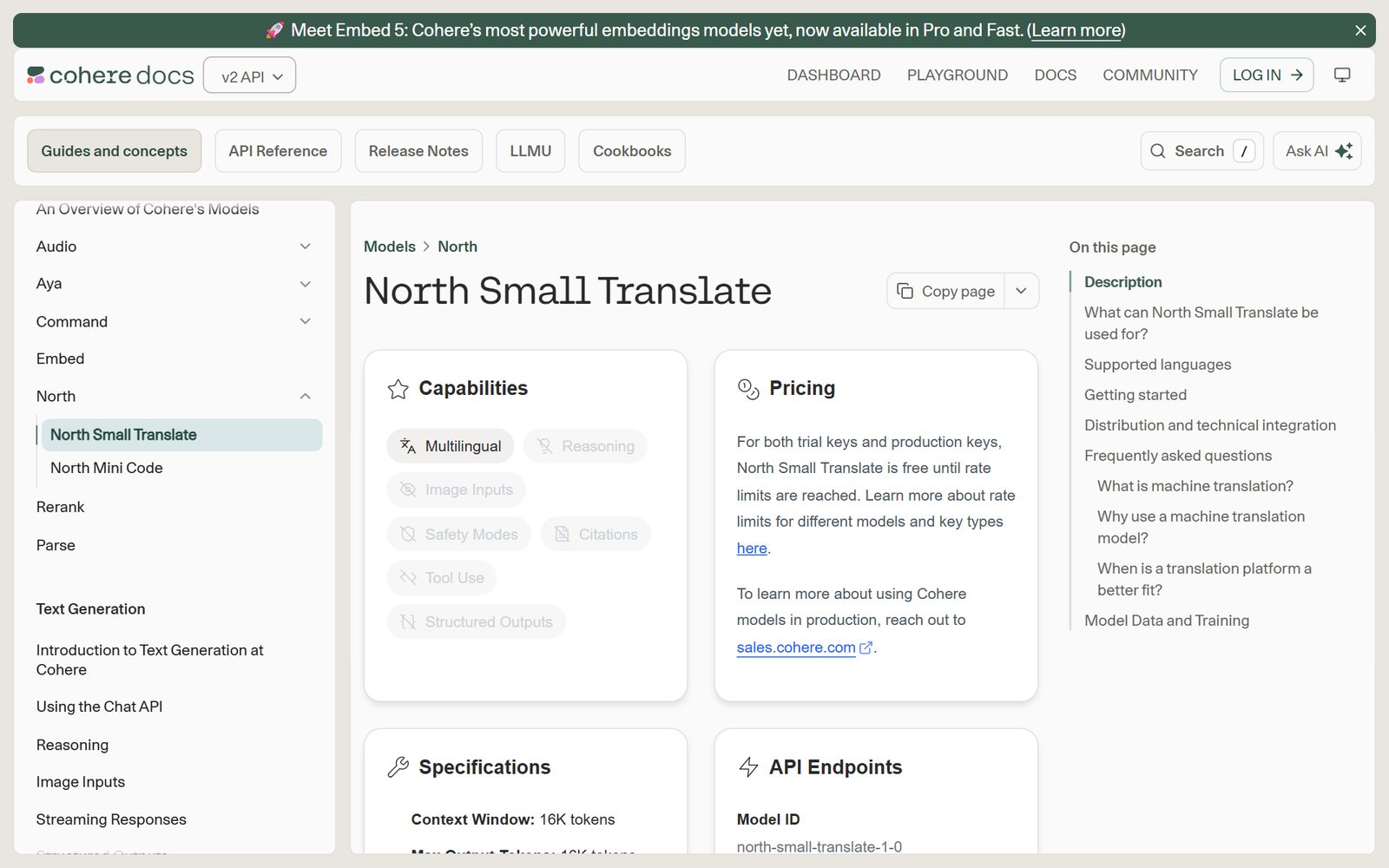This screenshot has height=868, width=1389.
Task: Open North Mini Code in the sidebar
Action: [x=107, y=468]
